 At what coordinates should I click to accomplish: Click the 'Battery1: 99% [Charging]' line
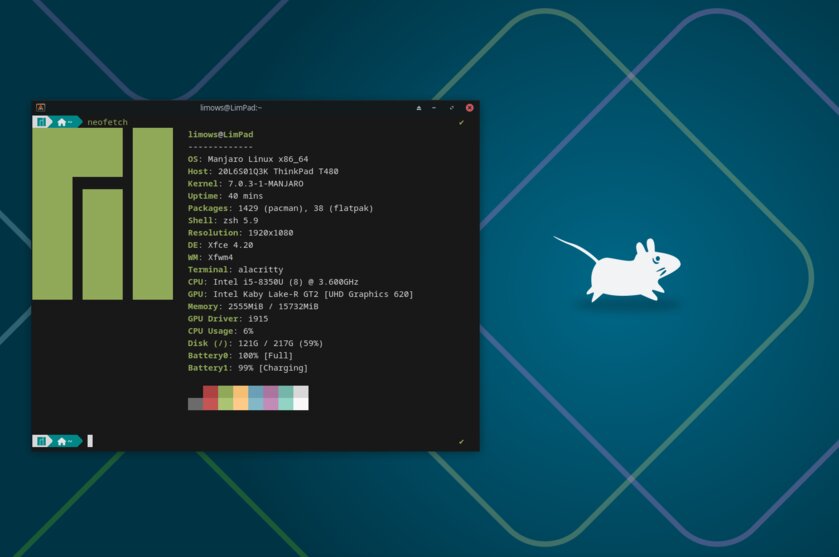248,368
